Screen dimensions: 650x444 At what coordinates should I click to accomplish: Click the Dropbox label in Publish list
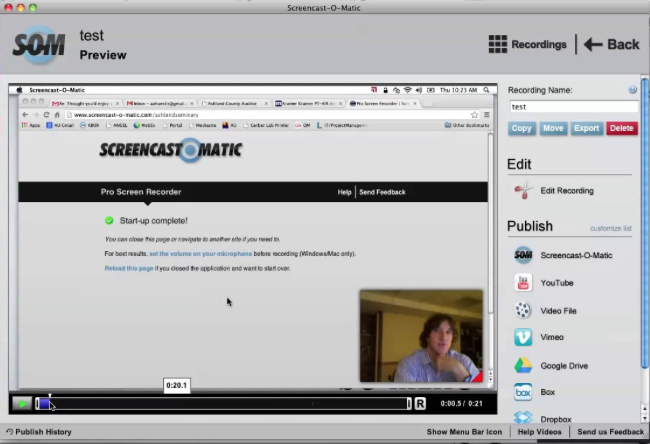tap(555, 419)
